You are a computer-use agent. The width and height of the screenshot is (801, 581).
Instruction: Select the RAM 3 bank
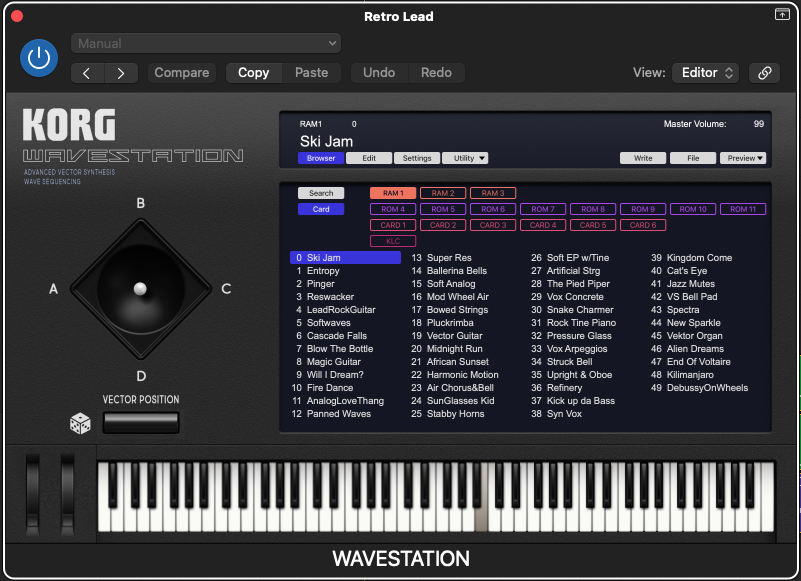click(493, 193)
